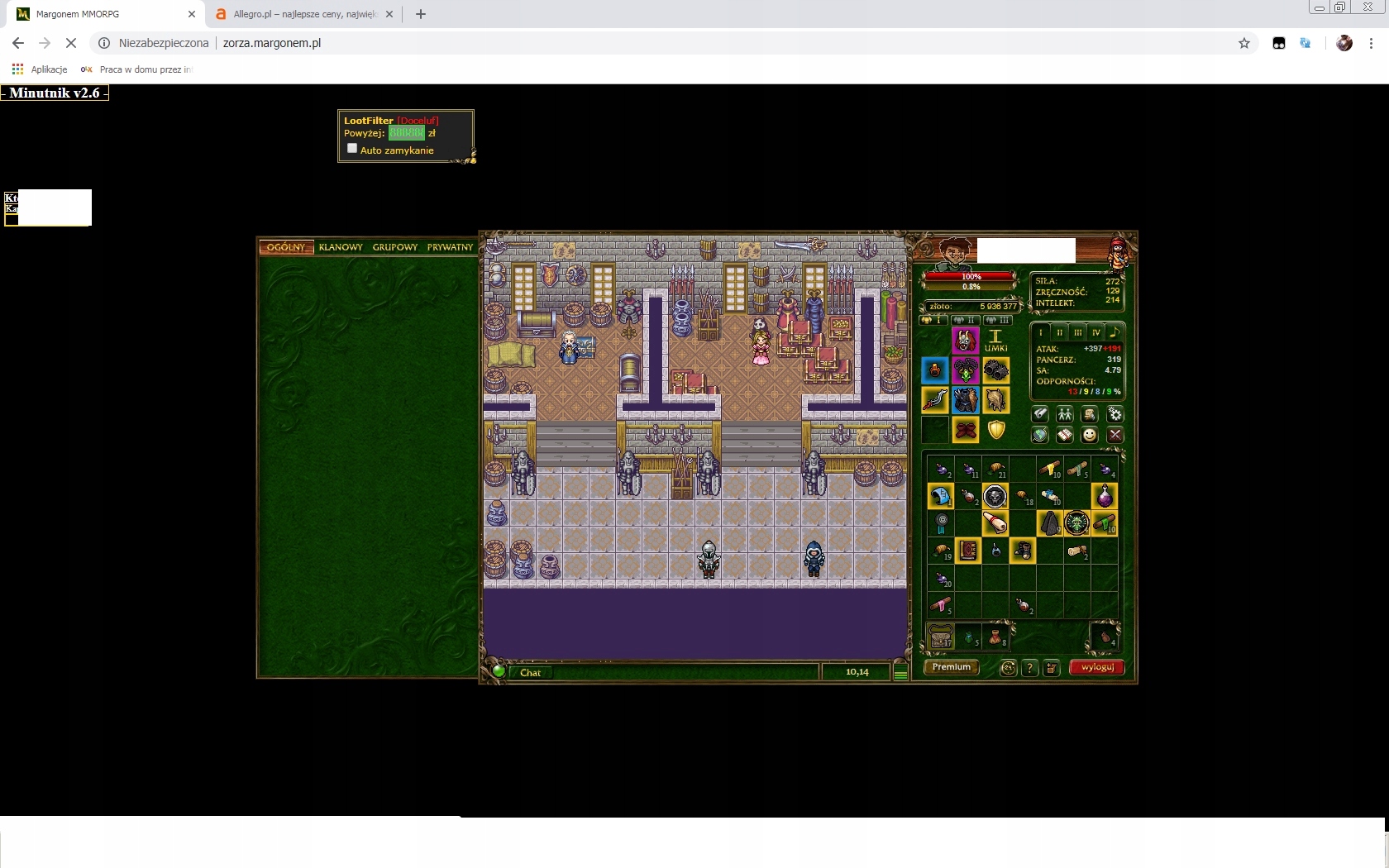Screen dimensions: 1389x868
Task: Click the blue ring inventory item
Action: click(x=995, y=551)
